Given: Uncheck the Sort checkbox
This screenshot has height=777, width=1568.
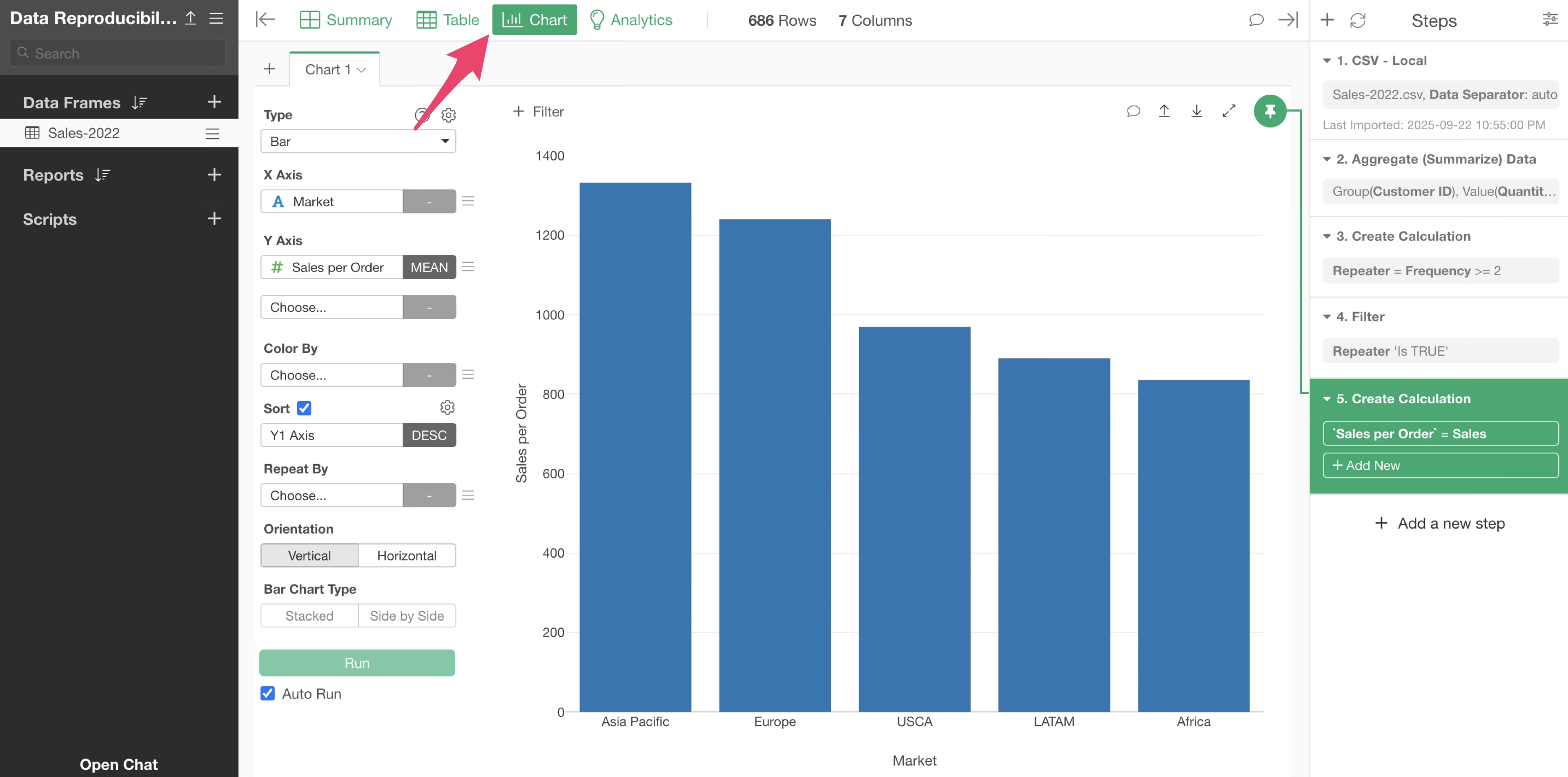Looking at the screenshot, I should pyautogui.click(x=304, y=408).
